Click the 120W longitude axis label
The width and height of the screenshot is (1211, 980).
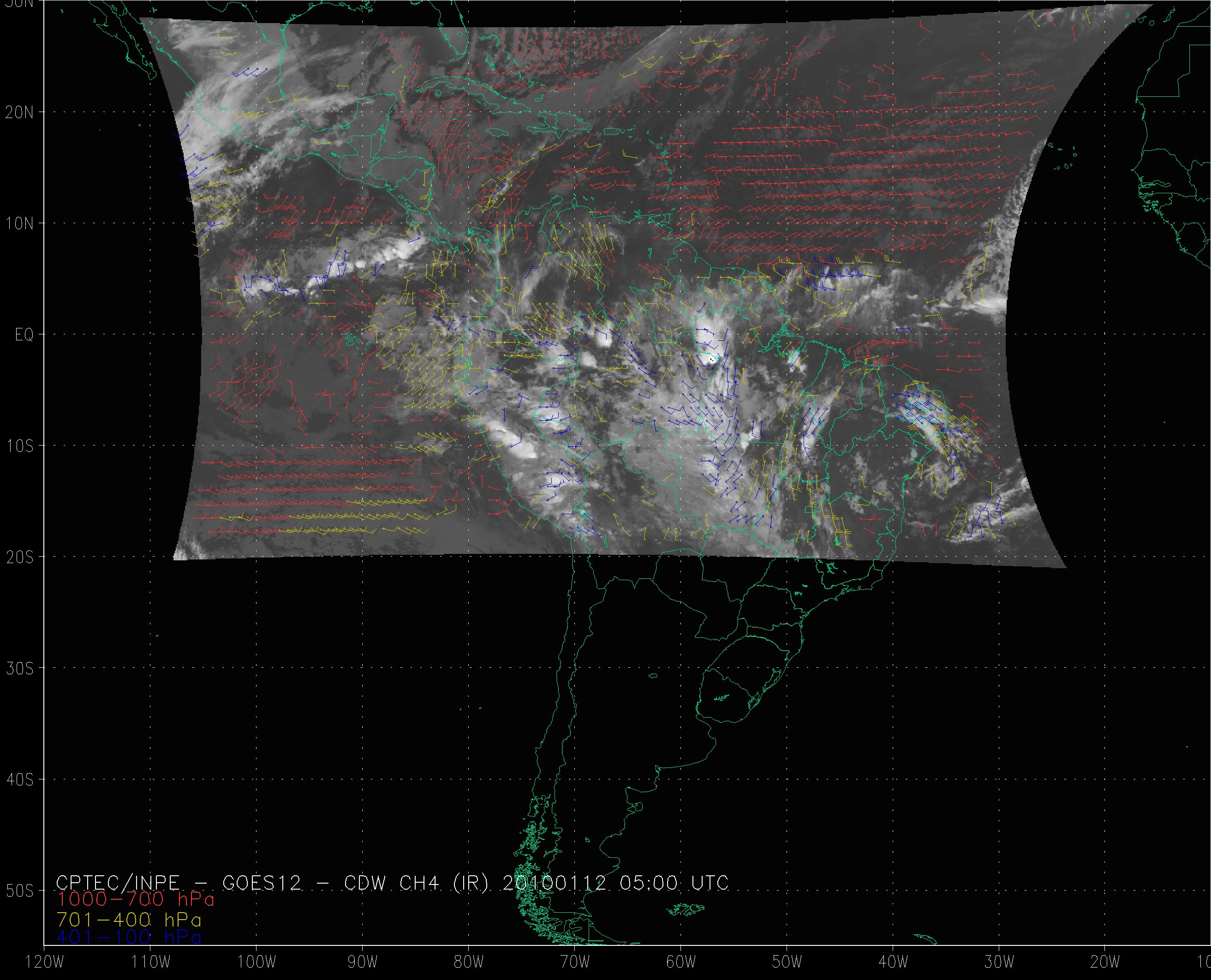pos(45,962)
